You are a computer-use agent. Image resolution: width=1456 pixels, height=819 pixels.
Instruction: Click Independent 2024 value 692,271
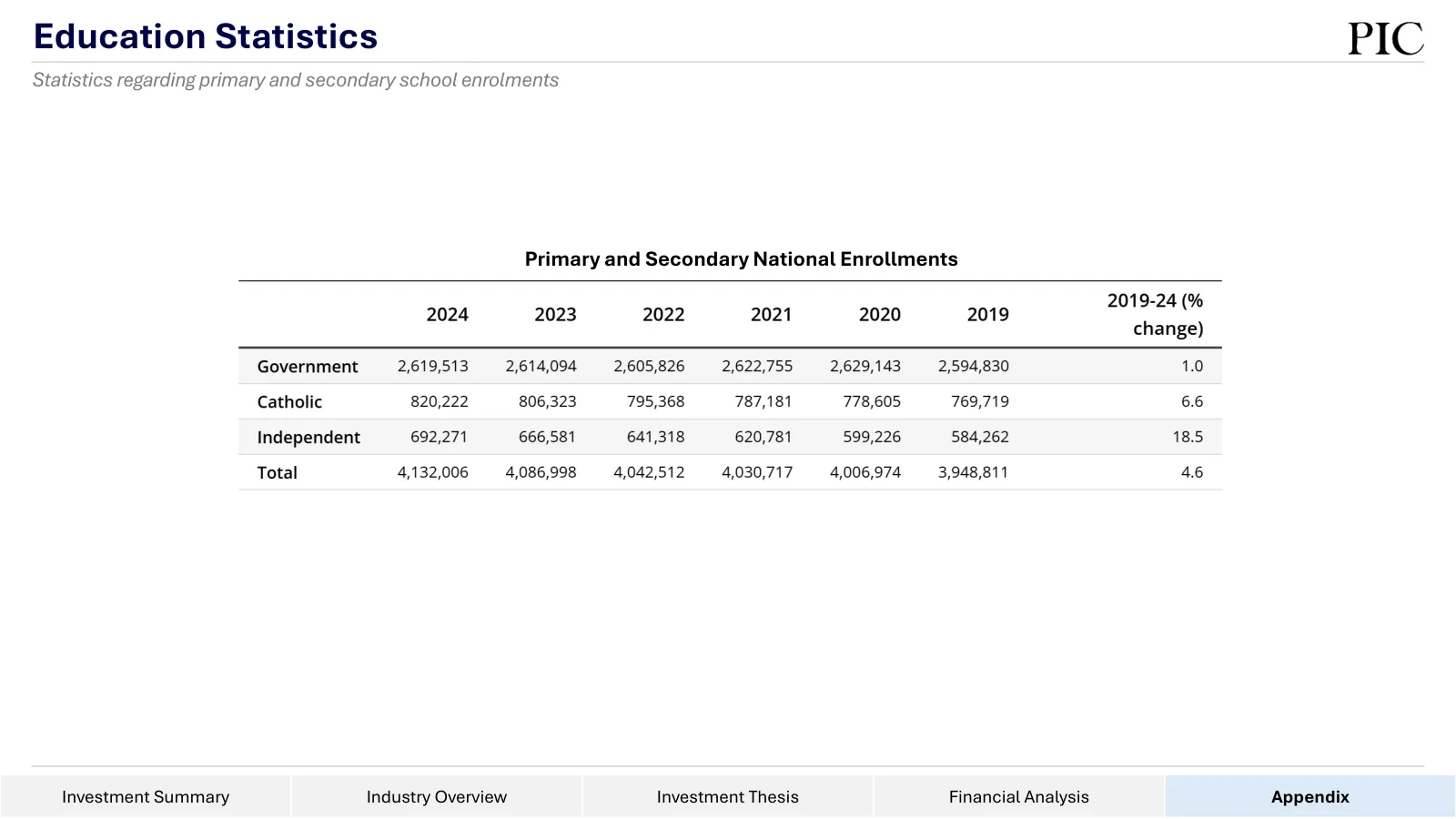pyautogui.click(x=440, y=437)
